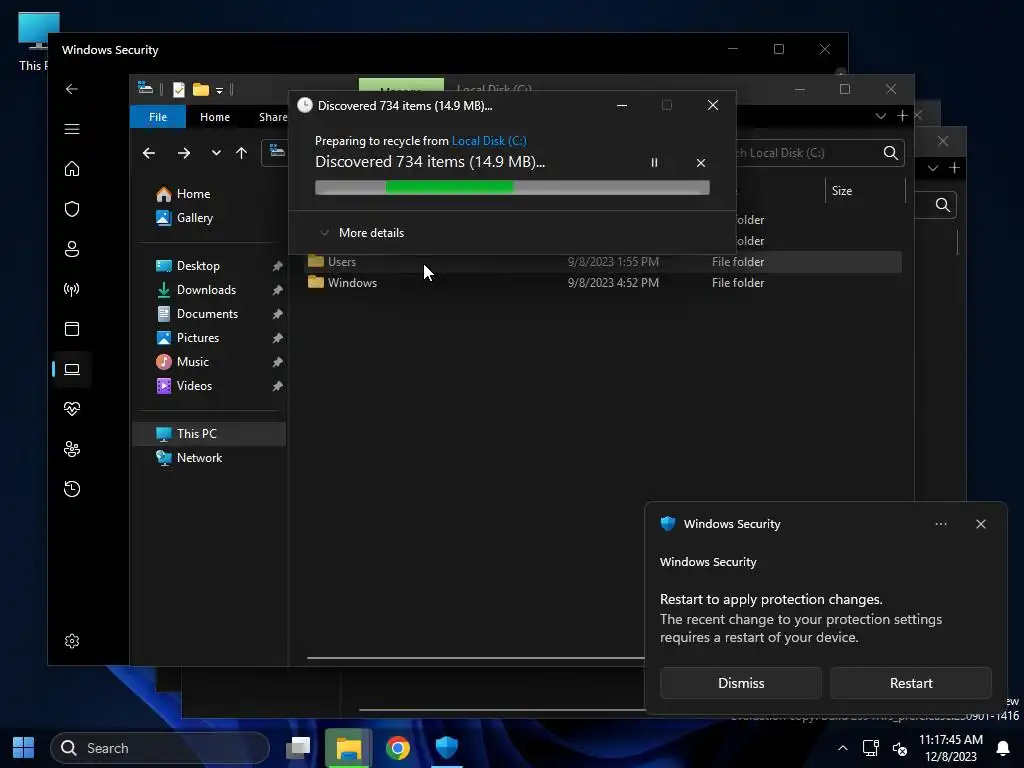1024x768 pixels.
Task: Click the File Explorer forward arrow
Action: [x=184, y=153]
